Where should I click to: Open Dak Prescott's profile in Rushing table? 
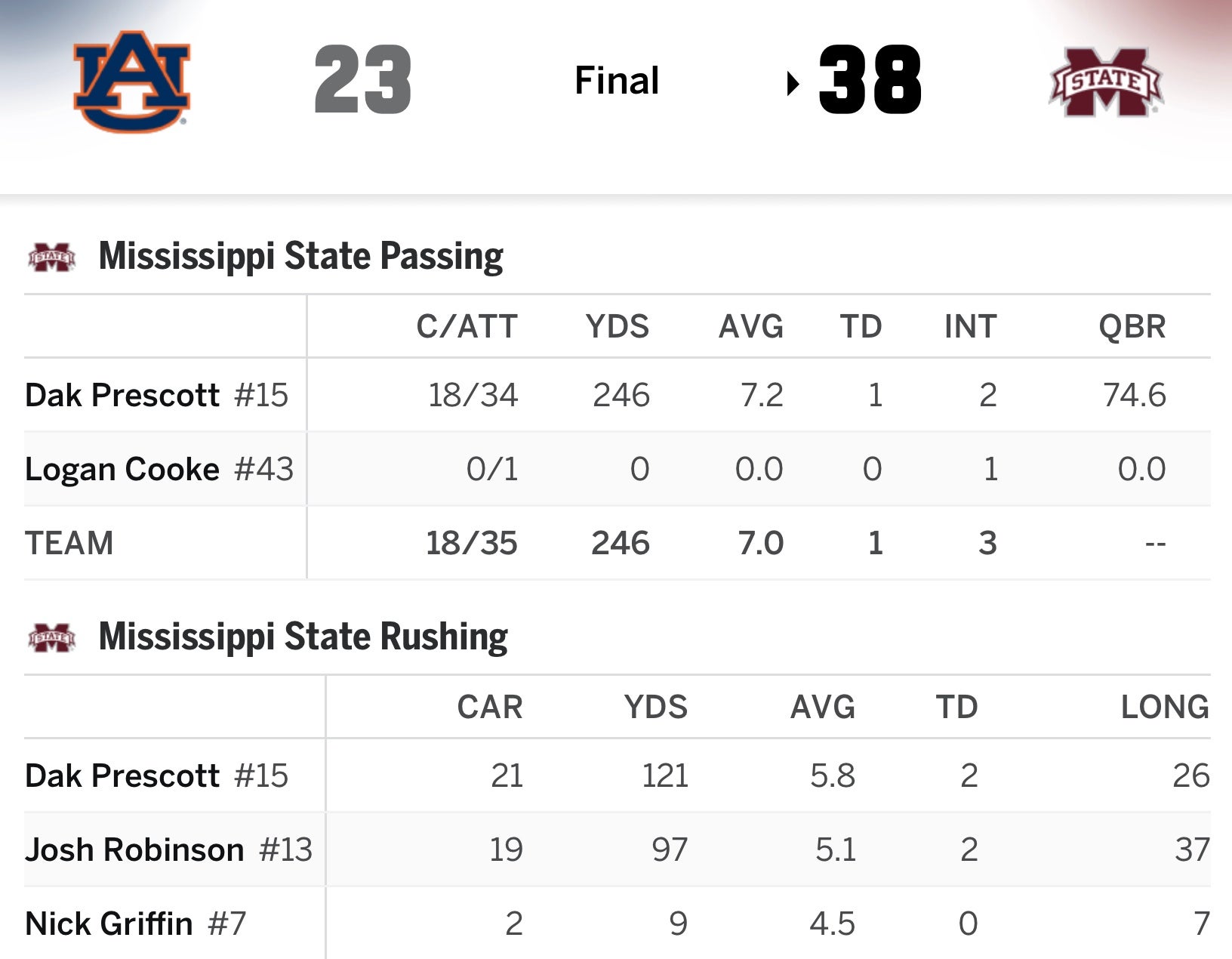point(122,776)
